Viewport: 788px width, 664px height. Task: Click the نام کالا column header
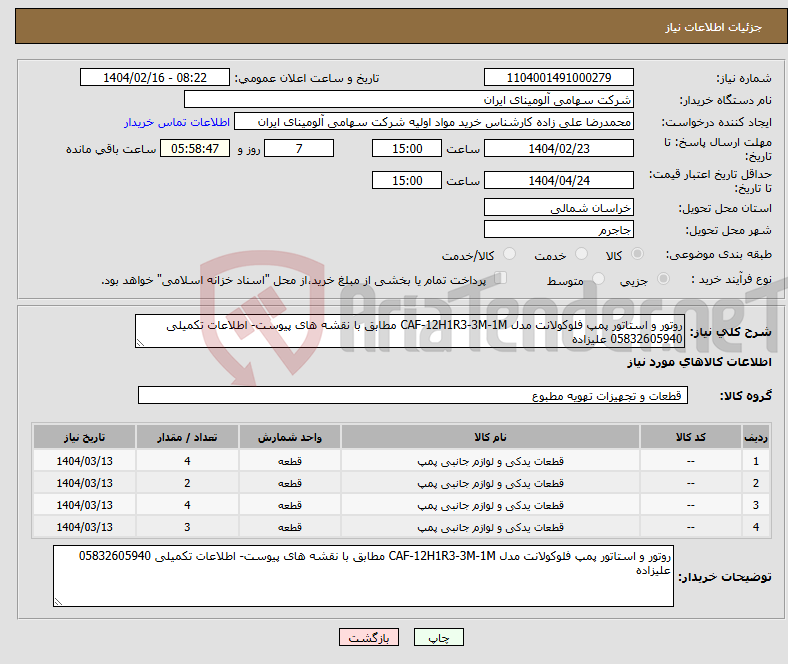(x=490, y=437)
